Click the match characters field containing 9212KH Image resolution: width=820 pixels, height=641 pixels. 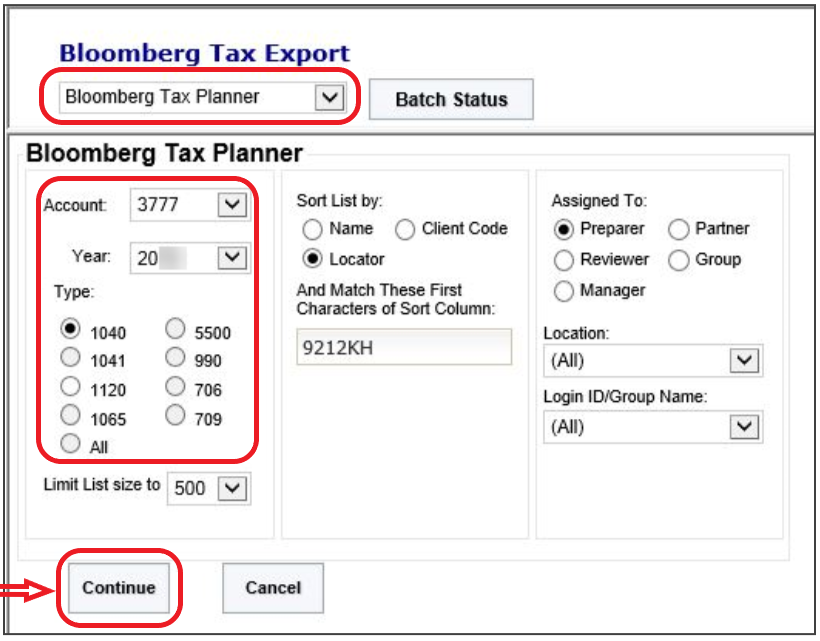pyautogui.click(x=404, y=347)
